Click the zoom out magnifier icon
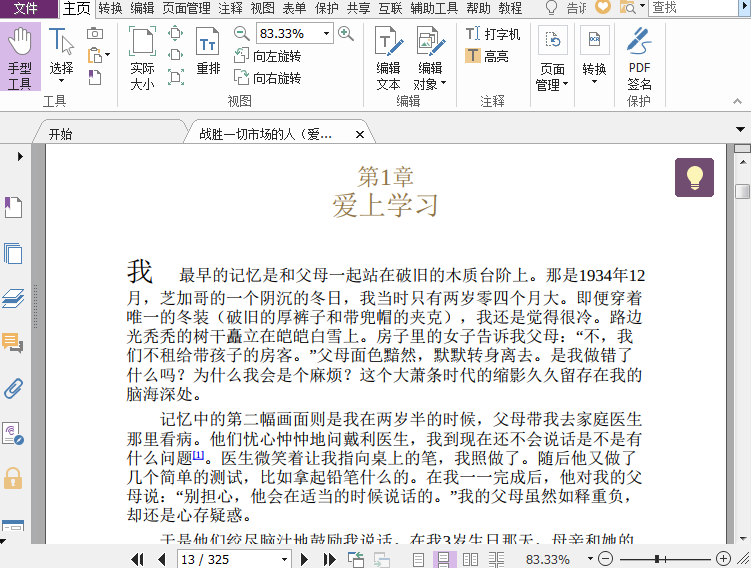 pyautogui.click(x=241, y=34)
